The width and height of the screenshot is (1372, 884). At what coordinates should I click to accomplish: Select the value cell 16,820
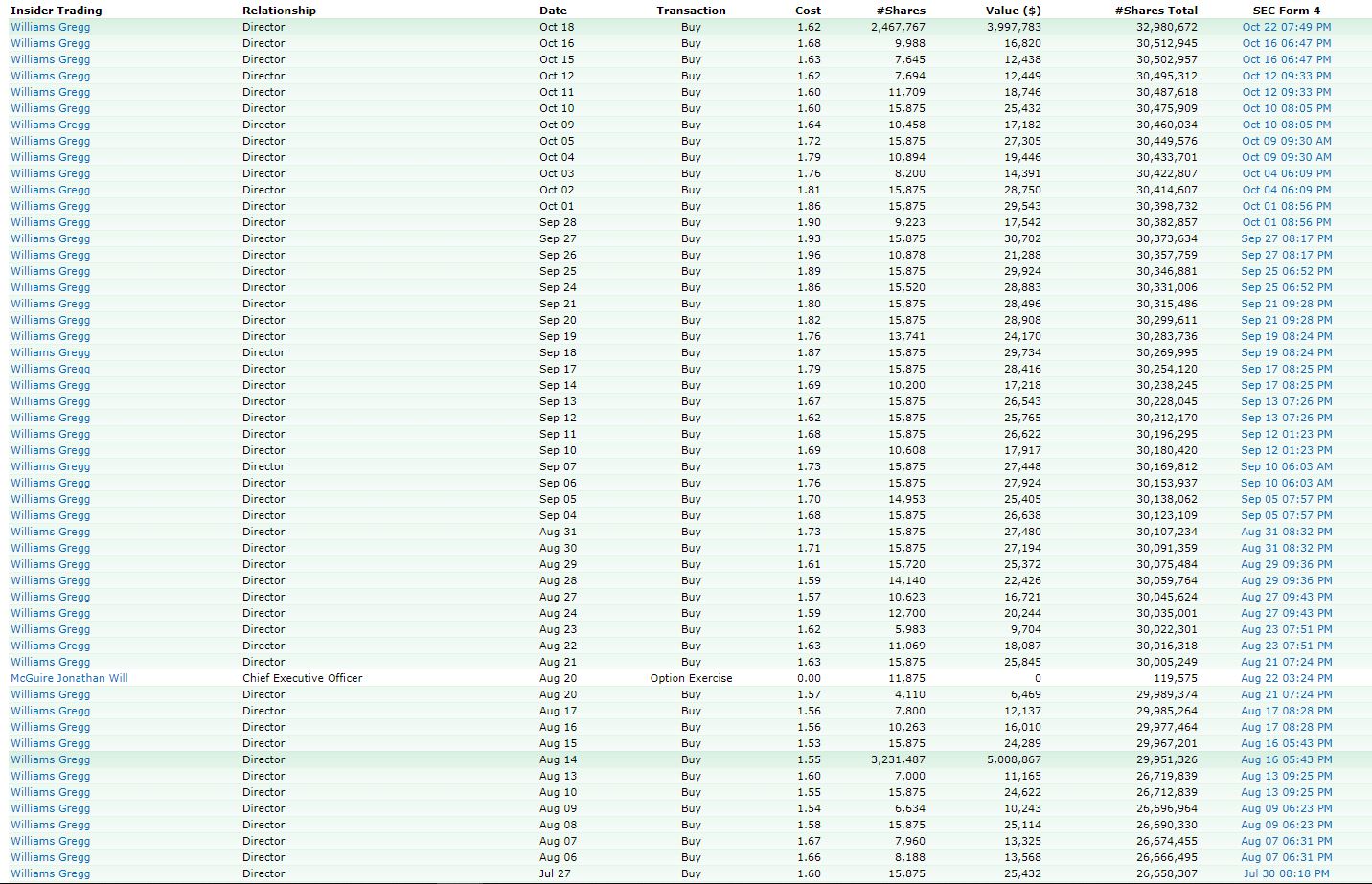[1022, 43]
